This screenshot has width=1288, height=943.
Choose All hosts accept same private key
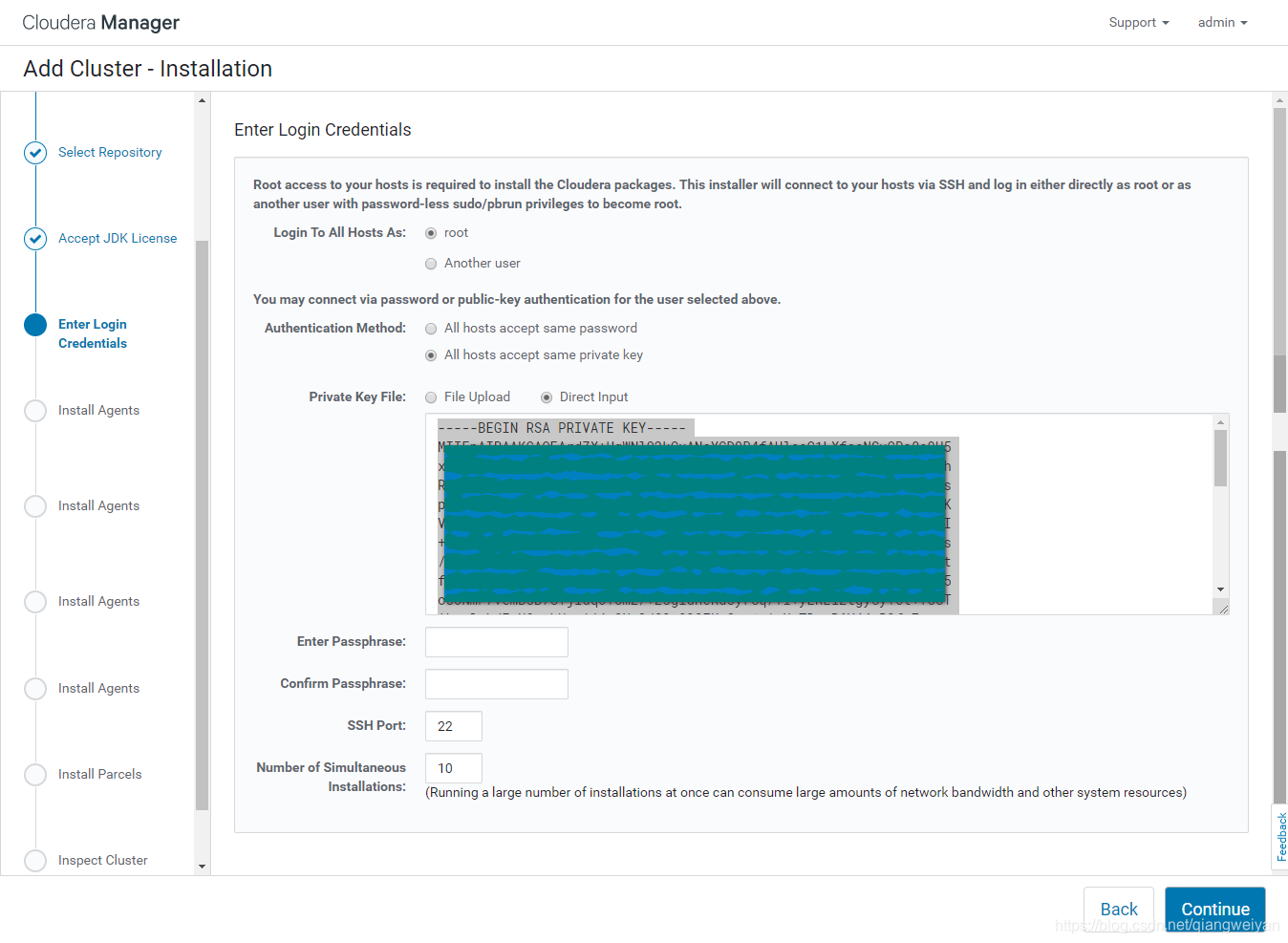click(x=431, y=355)
